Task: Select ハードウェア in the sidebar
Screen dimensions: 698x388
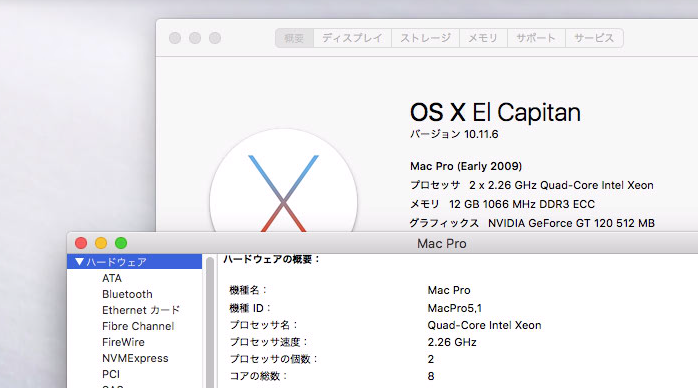Action: 134,262
